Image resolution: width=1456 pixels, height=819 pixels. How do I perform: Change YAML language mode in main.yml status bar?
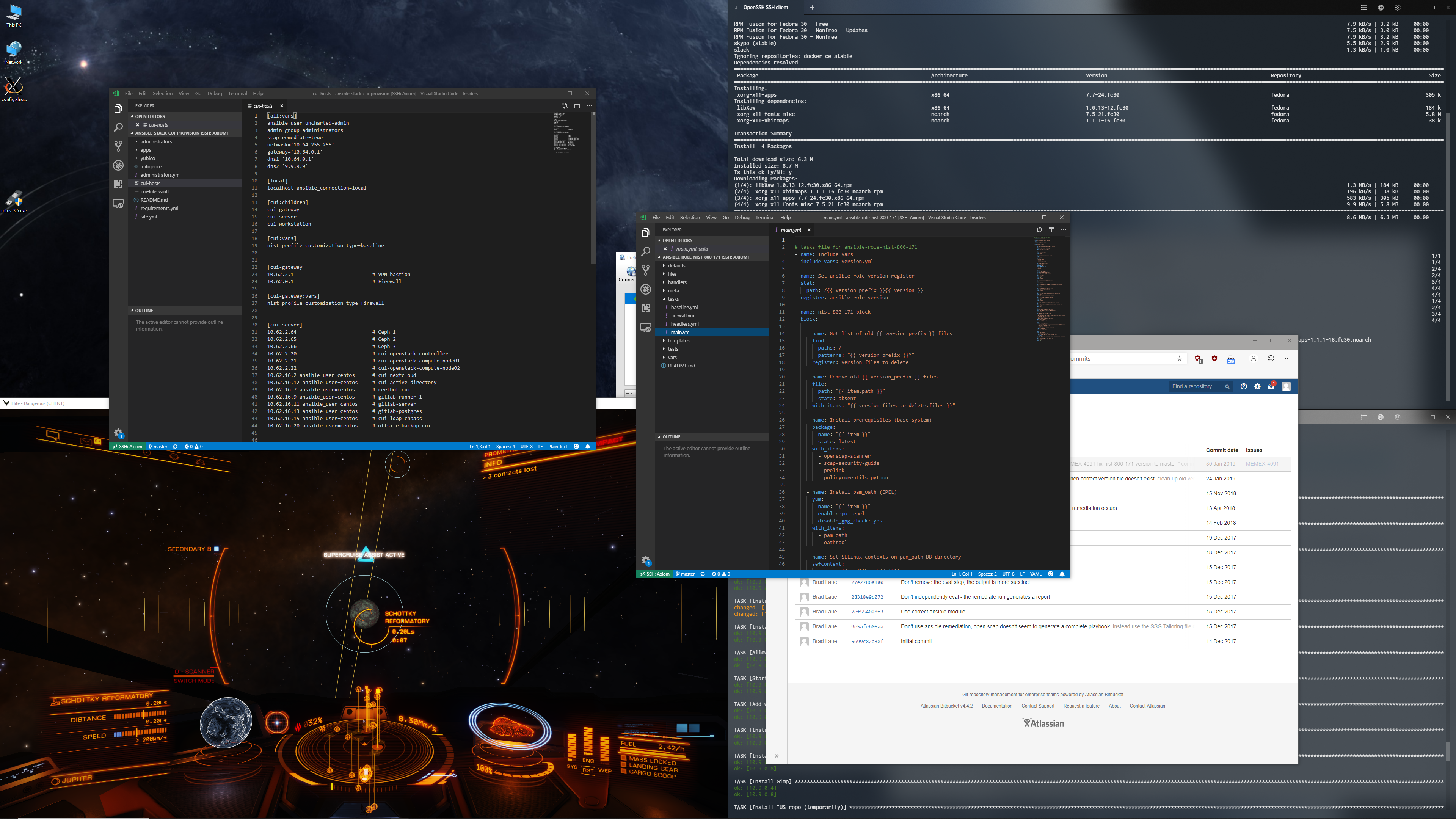tap(1036, 574)
